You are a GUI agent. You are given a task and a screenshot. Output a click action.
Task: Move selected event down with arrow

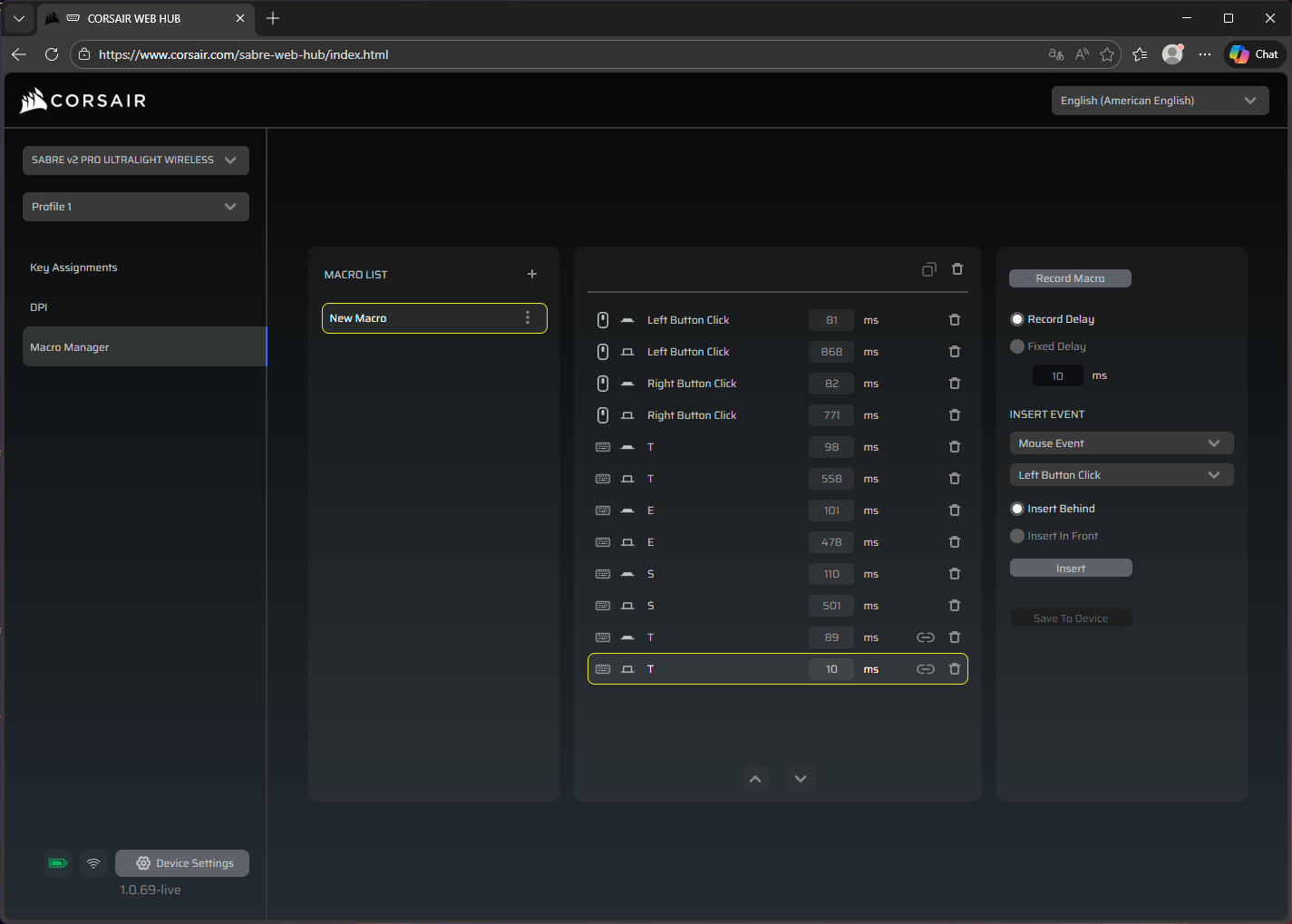click(801, 779)
